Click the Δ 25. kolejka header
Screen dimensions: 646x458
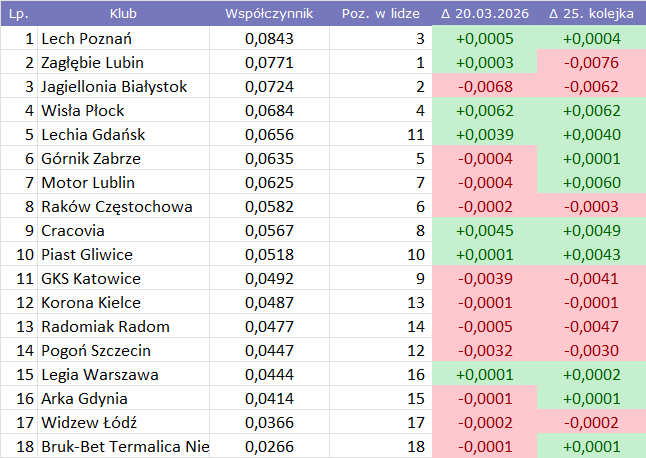click(592, 15)
